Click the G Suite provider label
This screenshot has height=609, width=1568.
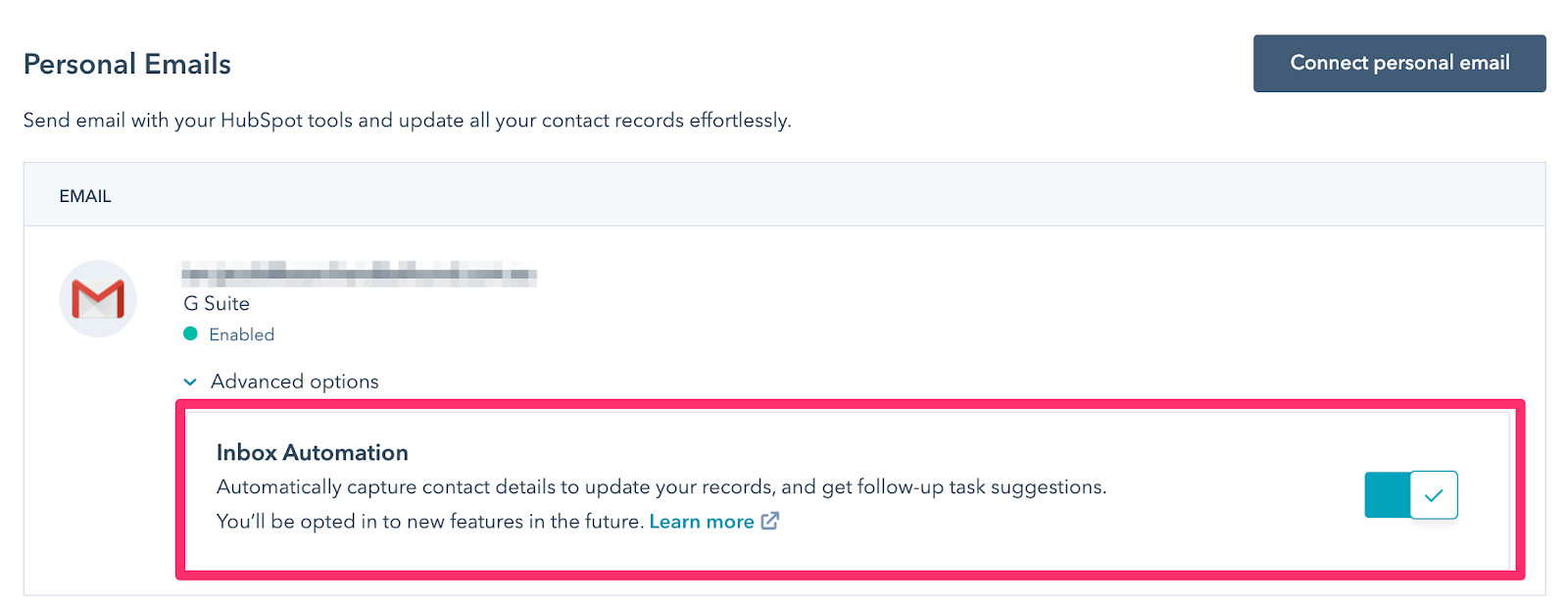(x=217, y=304)
